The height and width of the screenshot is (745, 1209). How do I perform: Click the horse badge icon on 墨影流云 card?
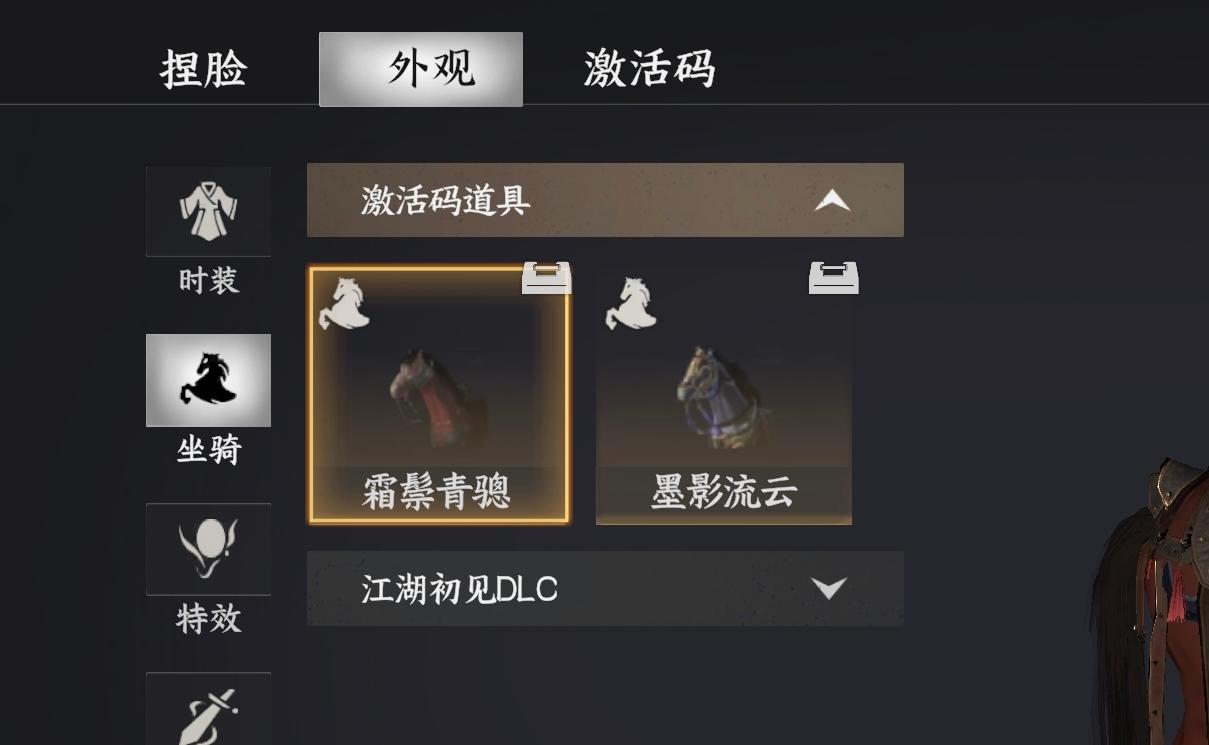(x=630, y=303)
